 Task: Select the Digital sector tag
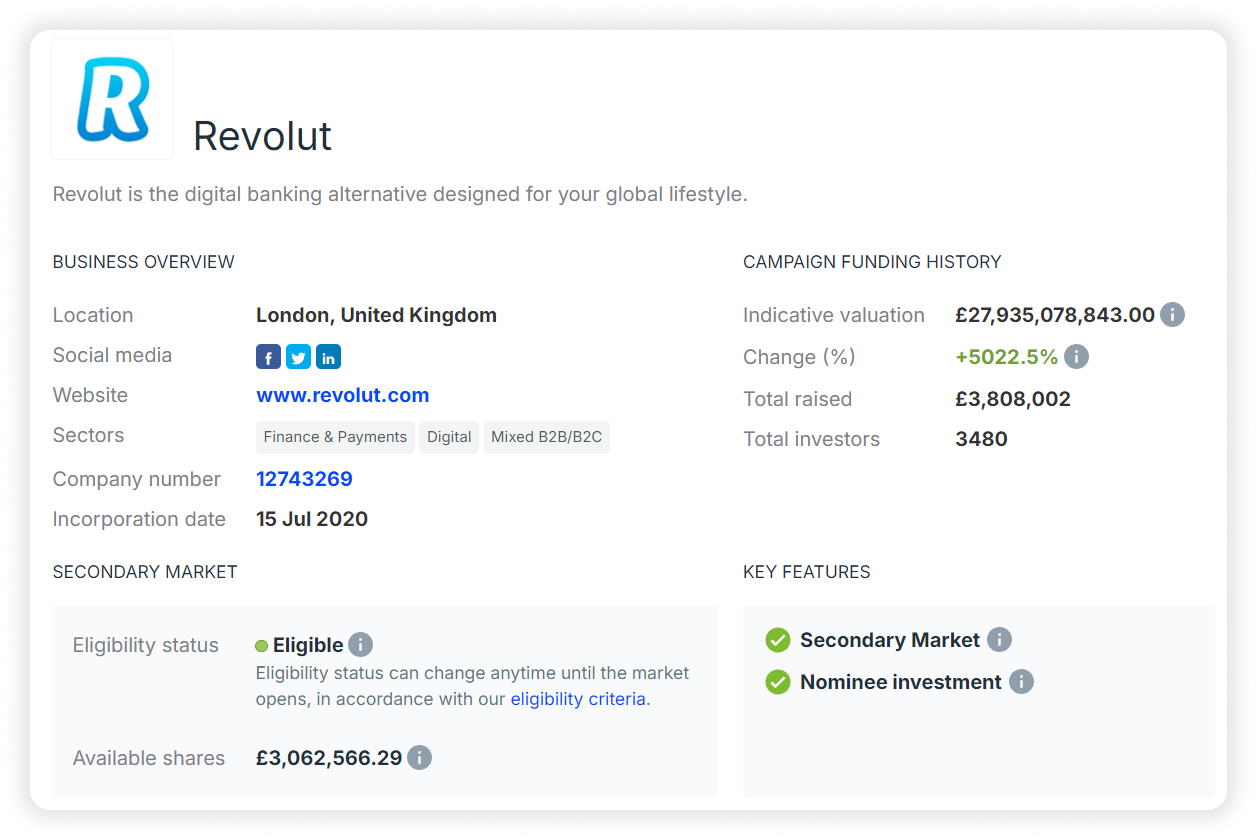tap(449, 437)
